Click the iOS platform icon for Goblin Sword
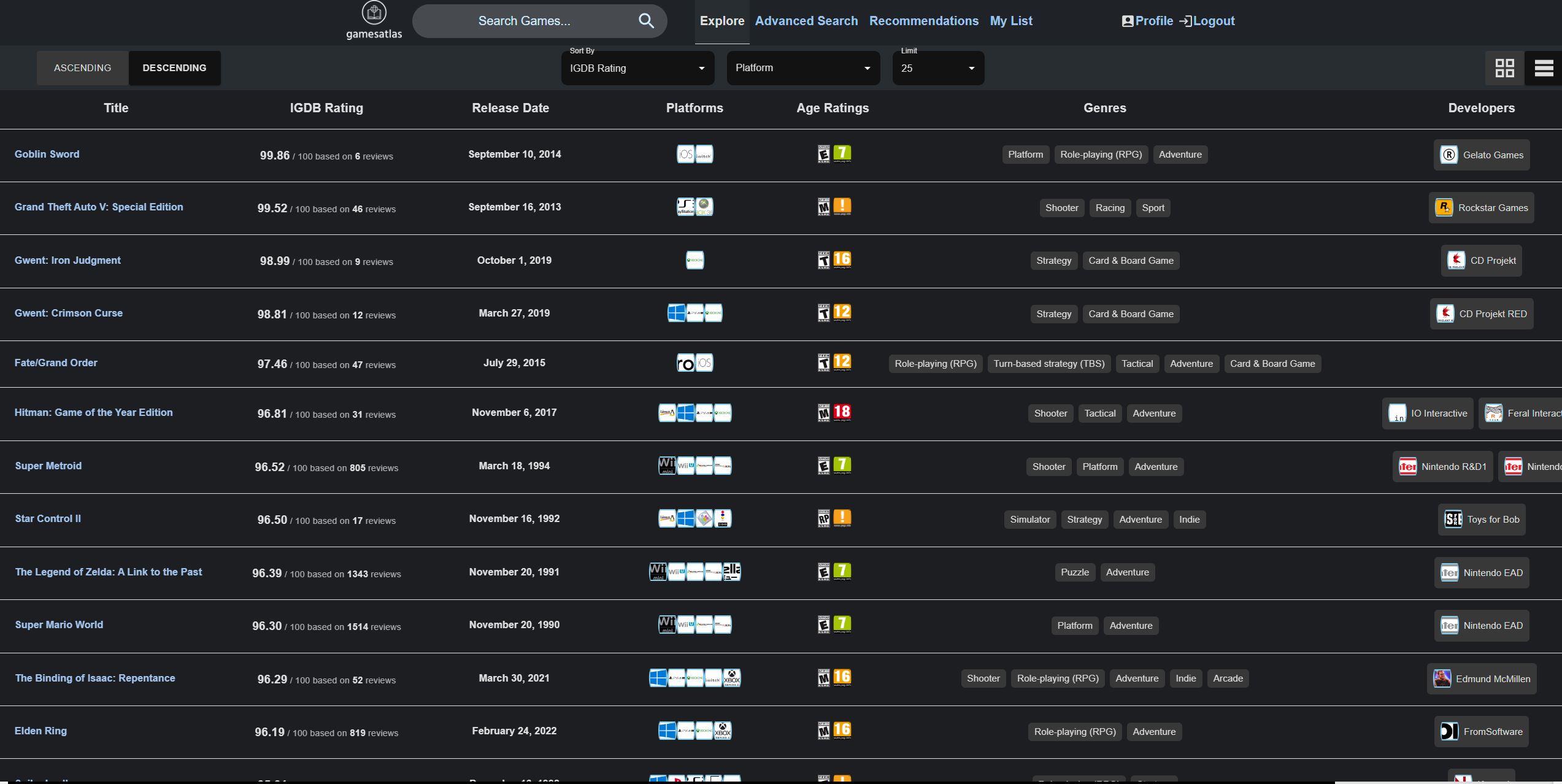The height and width of the screenshot is (784, 1562). click(685, 154)
